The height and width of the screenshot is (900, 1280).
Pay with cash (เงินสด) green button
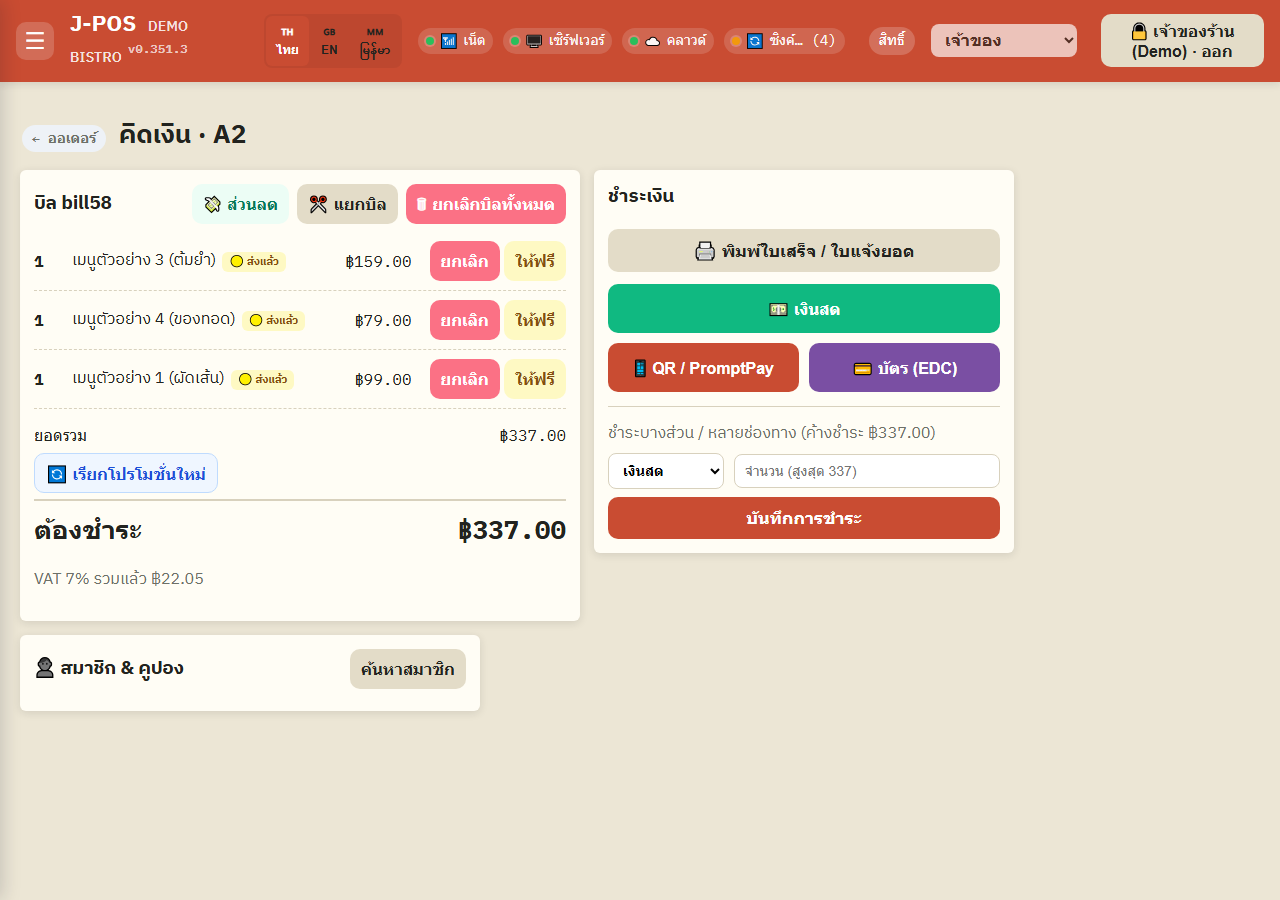point(804,309)
